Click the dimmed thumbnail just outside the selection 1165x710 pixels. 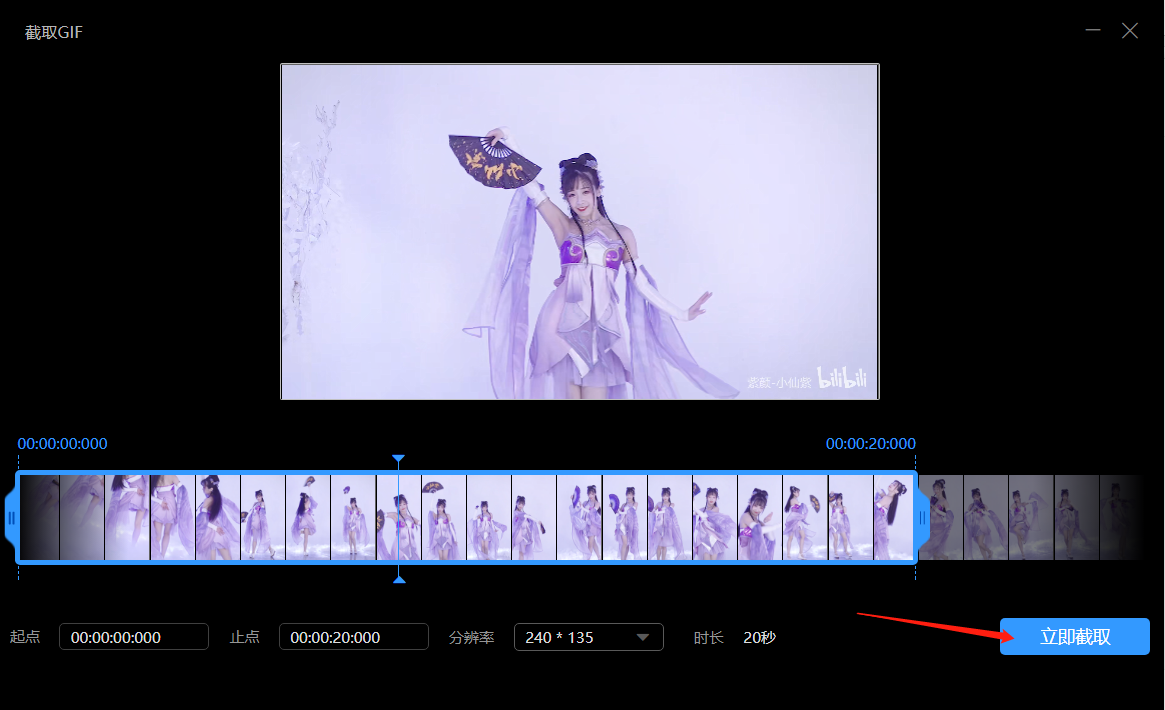[x=941, y=518]
